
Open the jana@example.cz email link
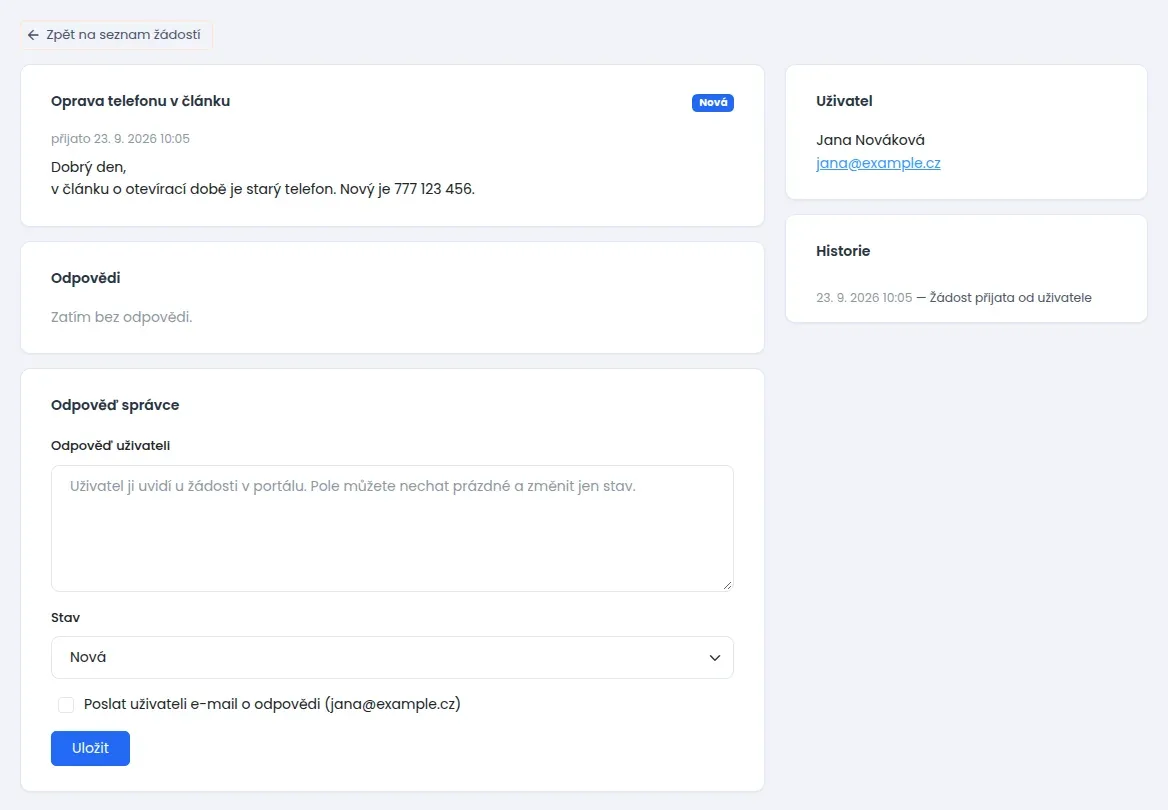(877, 163)
